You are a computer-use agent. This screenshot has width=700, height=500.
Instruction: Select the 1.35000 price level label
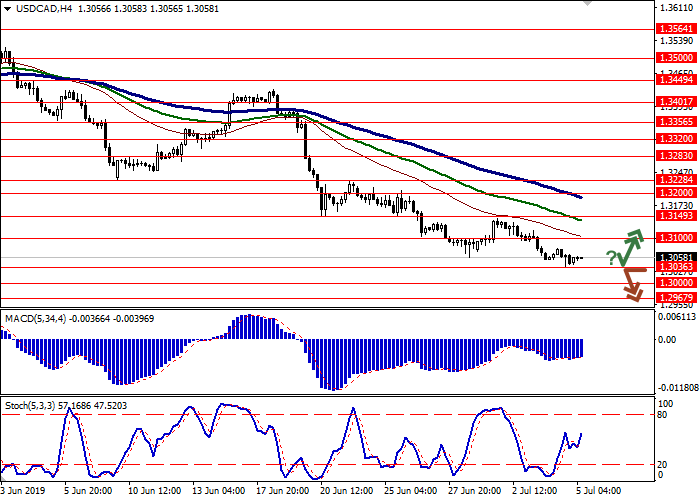pyautogui.click(x=671, y=59)
